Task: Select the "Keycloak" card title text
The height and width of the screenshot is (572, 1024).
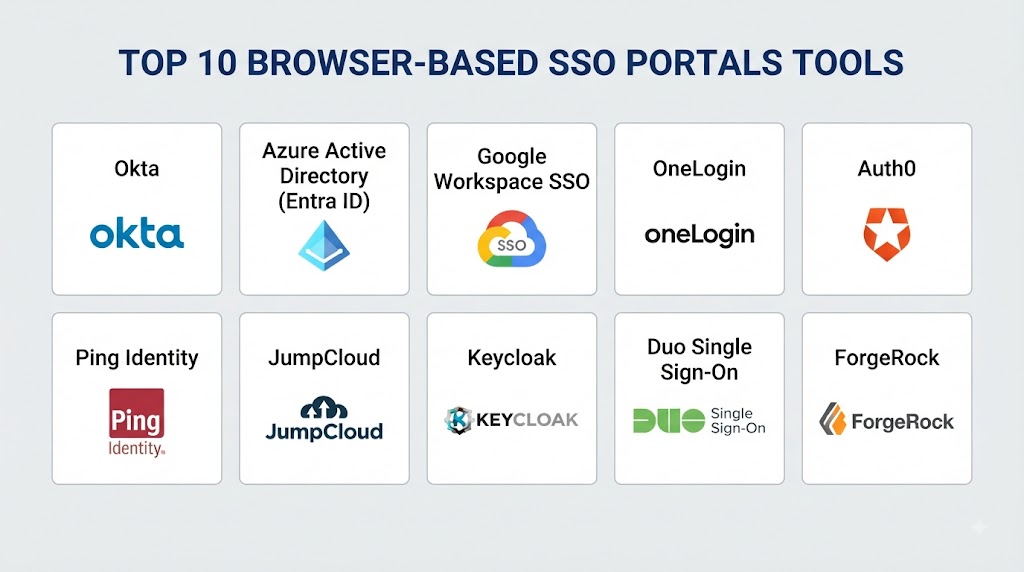Action: pos(511,358)
